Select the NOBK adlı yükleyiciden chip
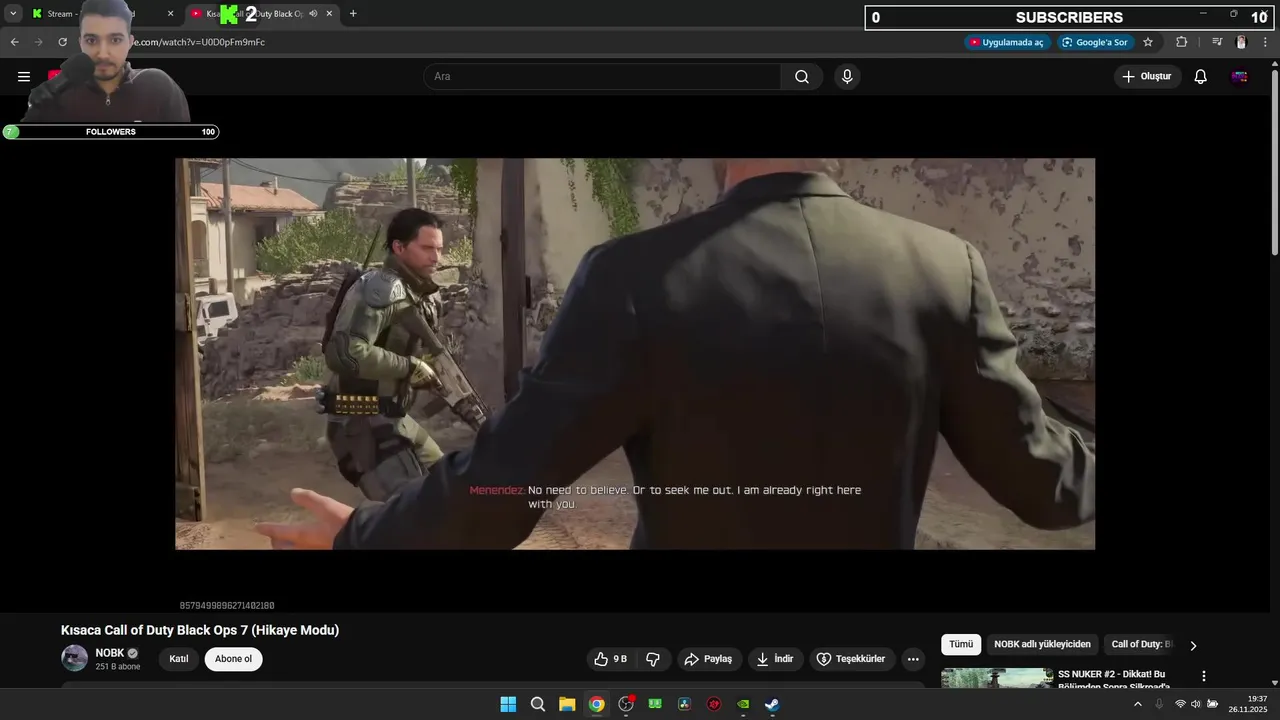Screen dimensions: 1280x720 (1042, 645)
